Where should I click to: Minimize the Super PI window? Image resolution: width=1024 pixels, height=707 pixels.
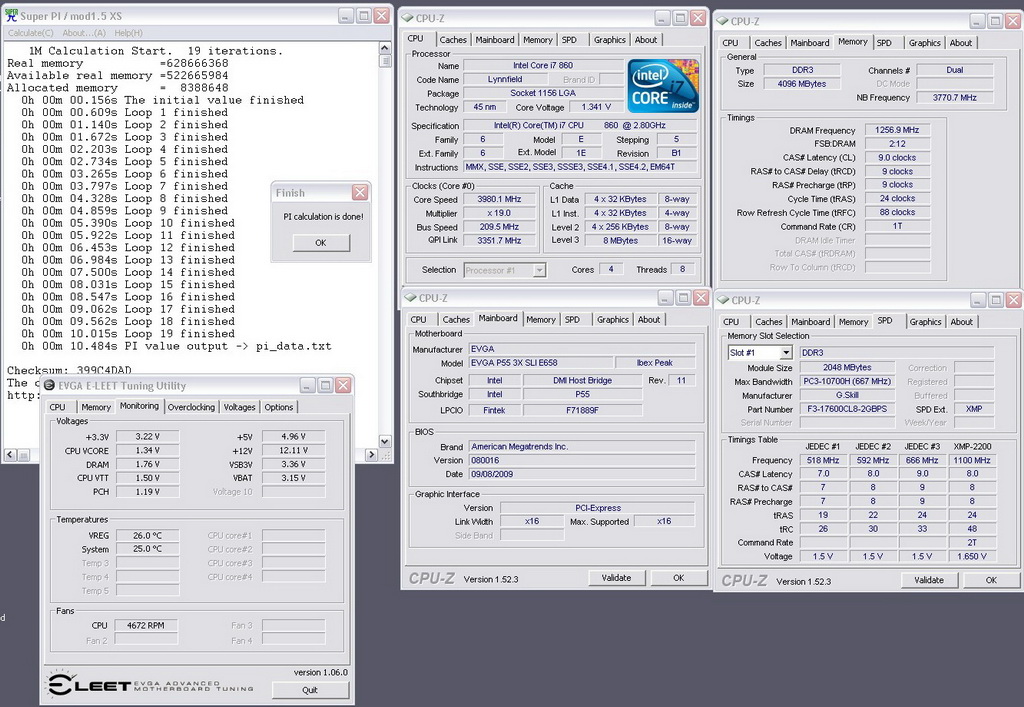coord(347,16)
